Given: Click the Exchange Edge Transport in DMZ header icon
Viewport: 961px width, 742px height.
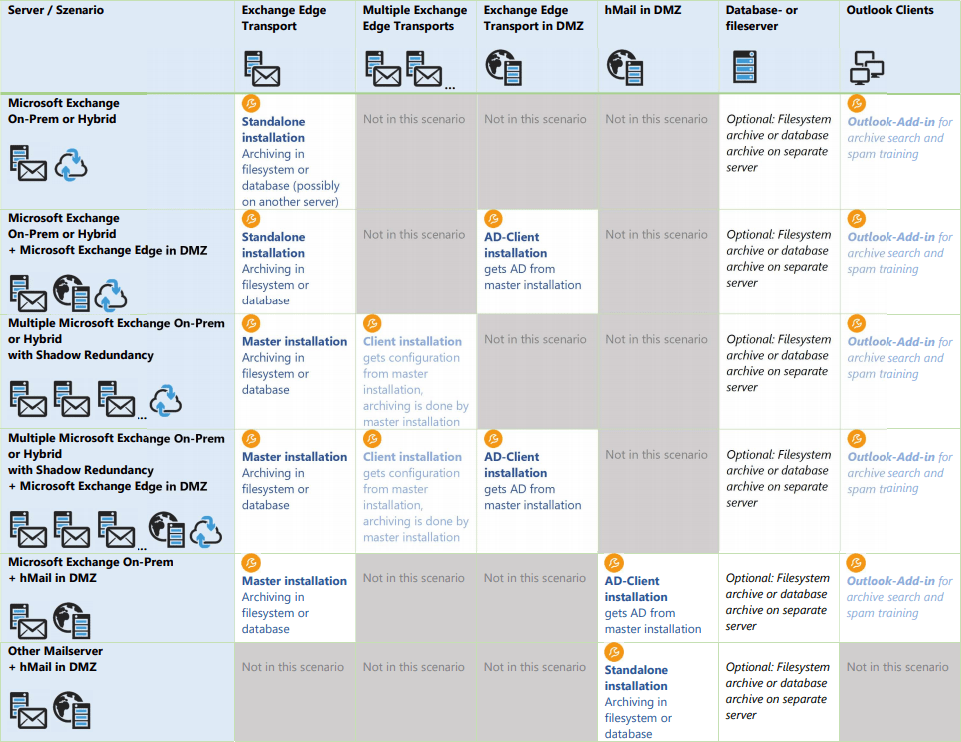Looking at the screenshot, I should [503, 67].
